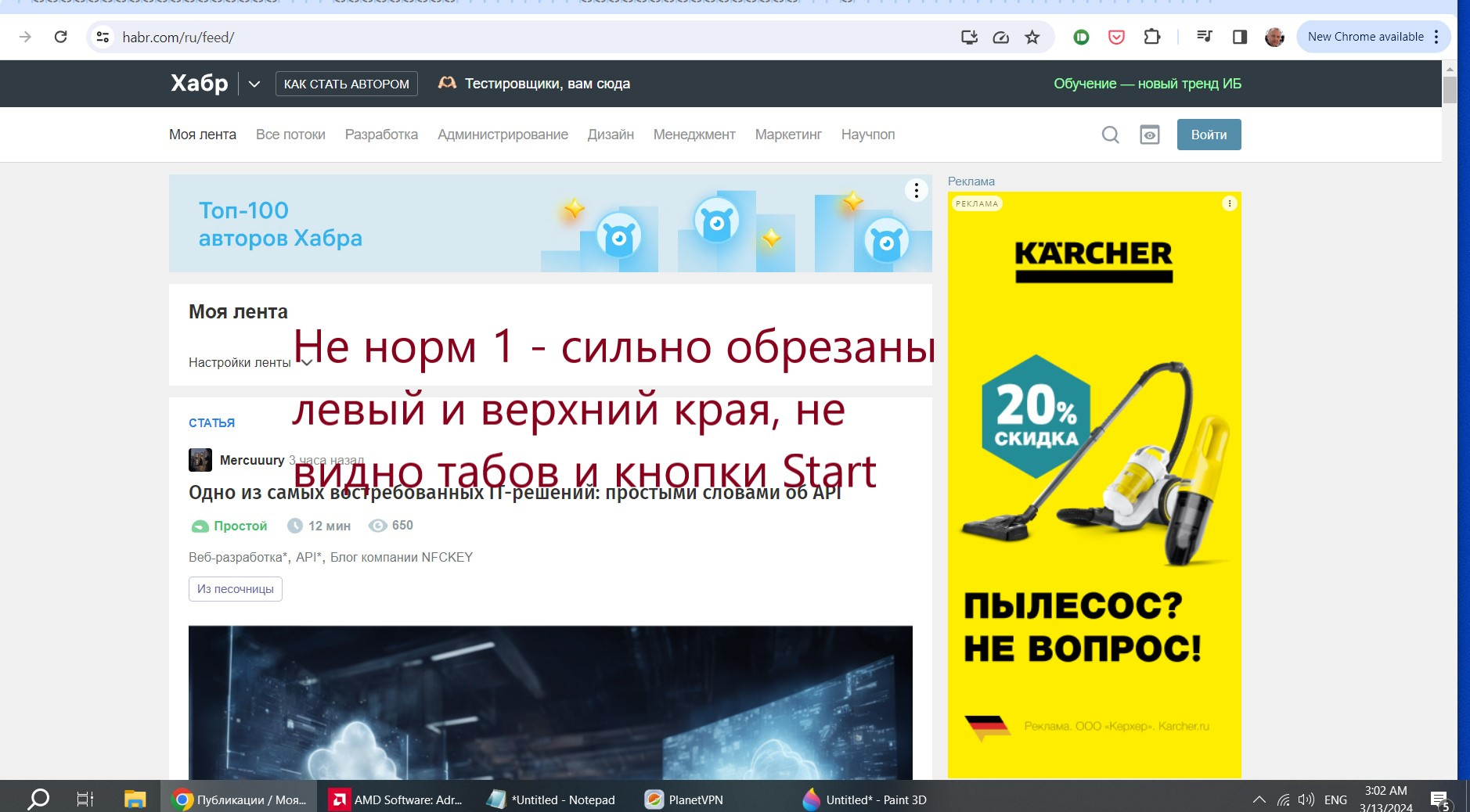Bookmark this page with the star icon

[1032, 37]
